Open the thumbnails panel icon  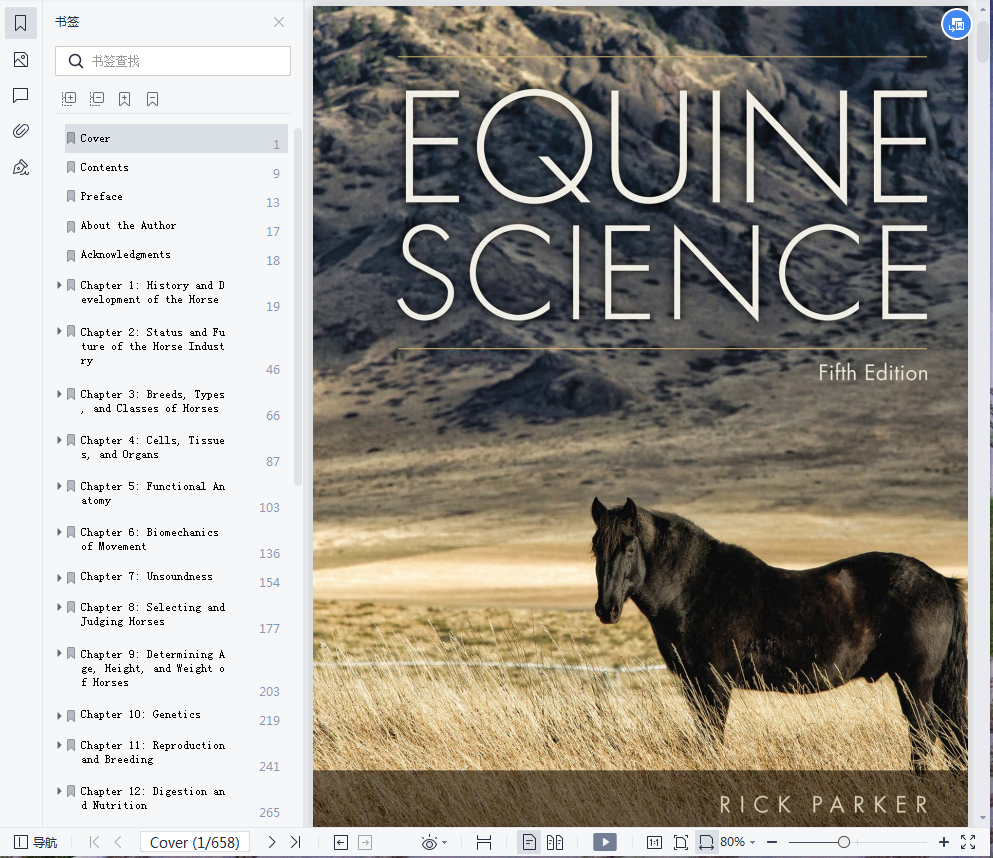tap(20, 60)
